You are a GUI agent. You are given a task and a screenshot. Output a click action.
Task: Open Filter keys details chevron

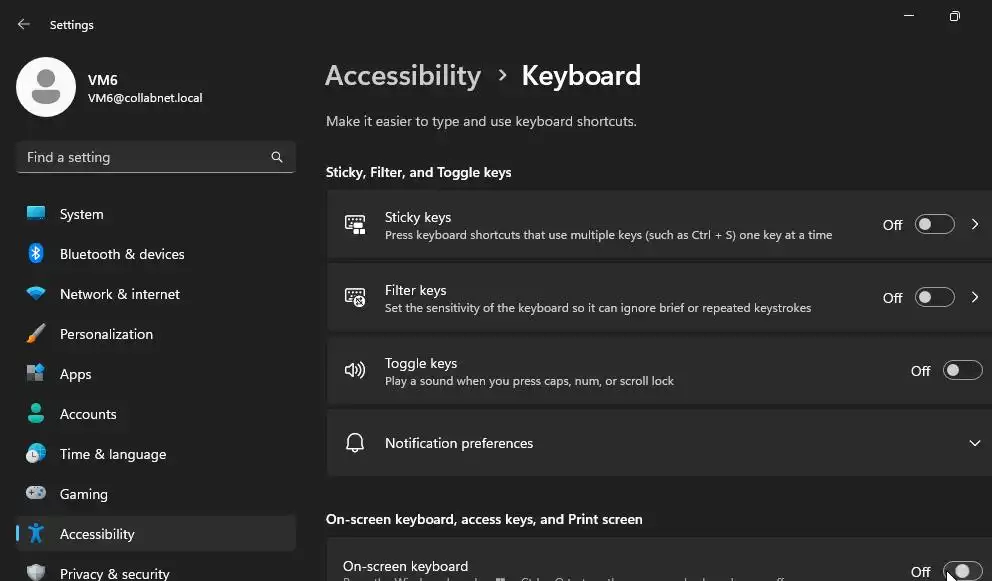pos(975,298)
